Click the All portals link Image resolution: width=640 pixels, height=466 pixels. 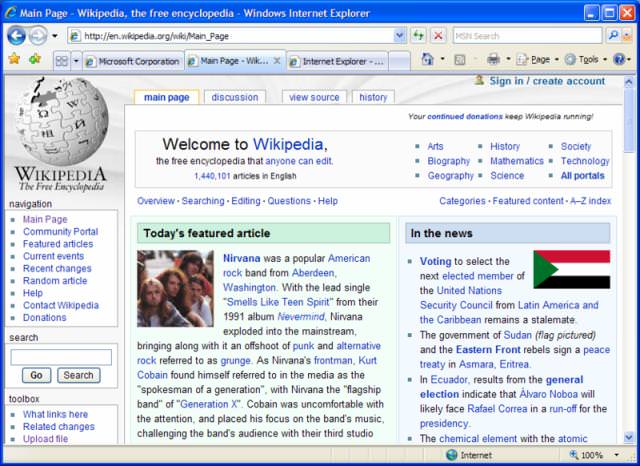(x=582, y=175)
